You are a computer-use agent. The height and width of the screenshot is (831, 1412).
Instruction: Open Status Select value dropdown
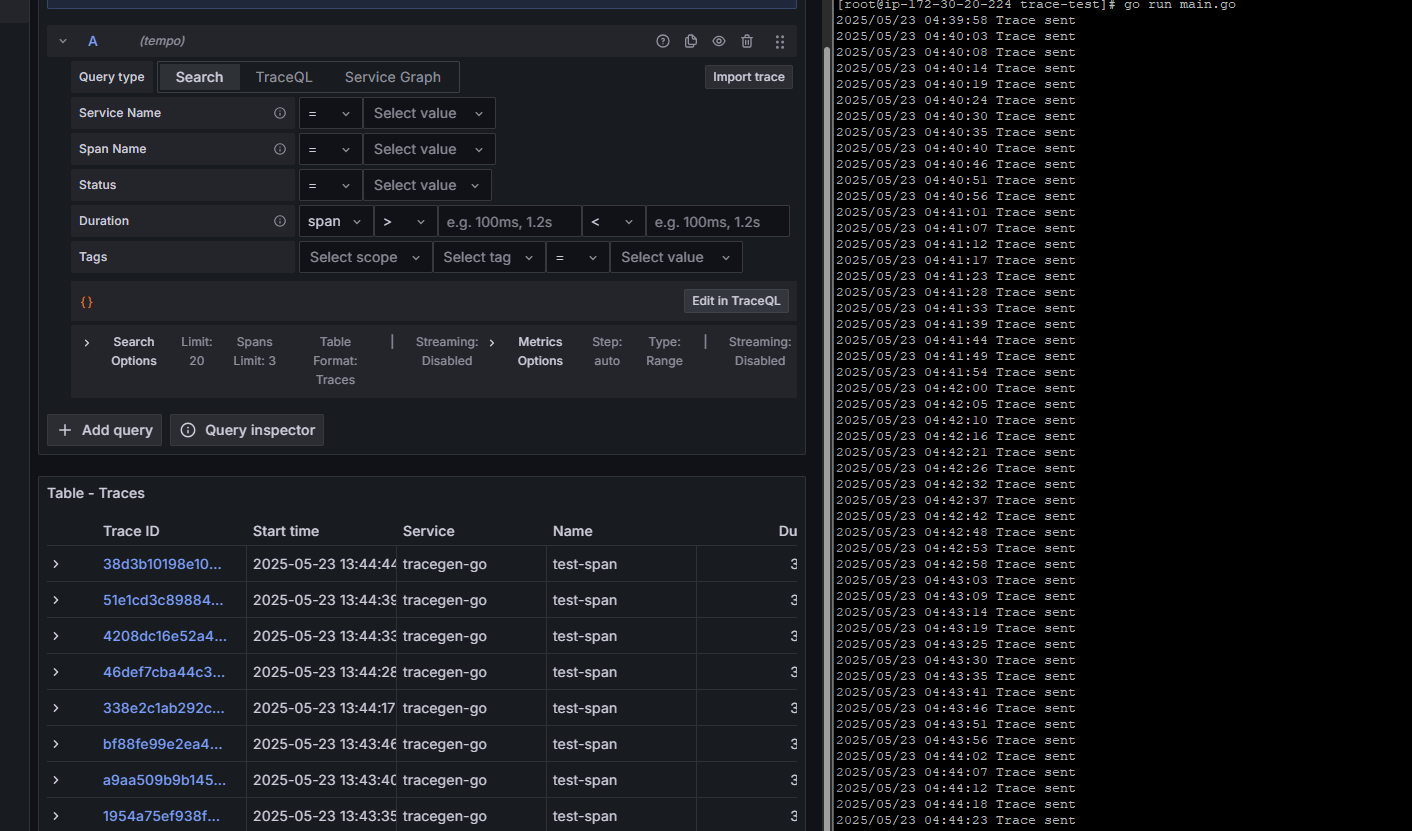point(427,185)
